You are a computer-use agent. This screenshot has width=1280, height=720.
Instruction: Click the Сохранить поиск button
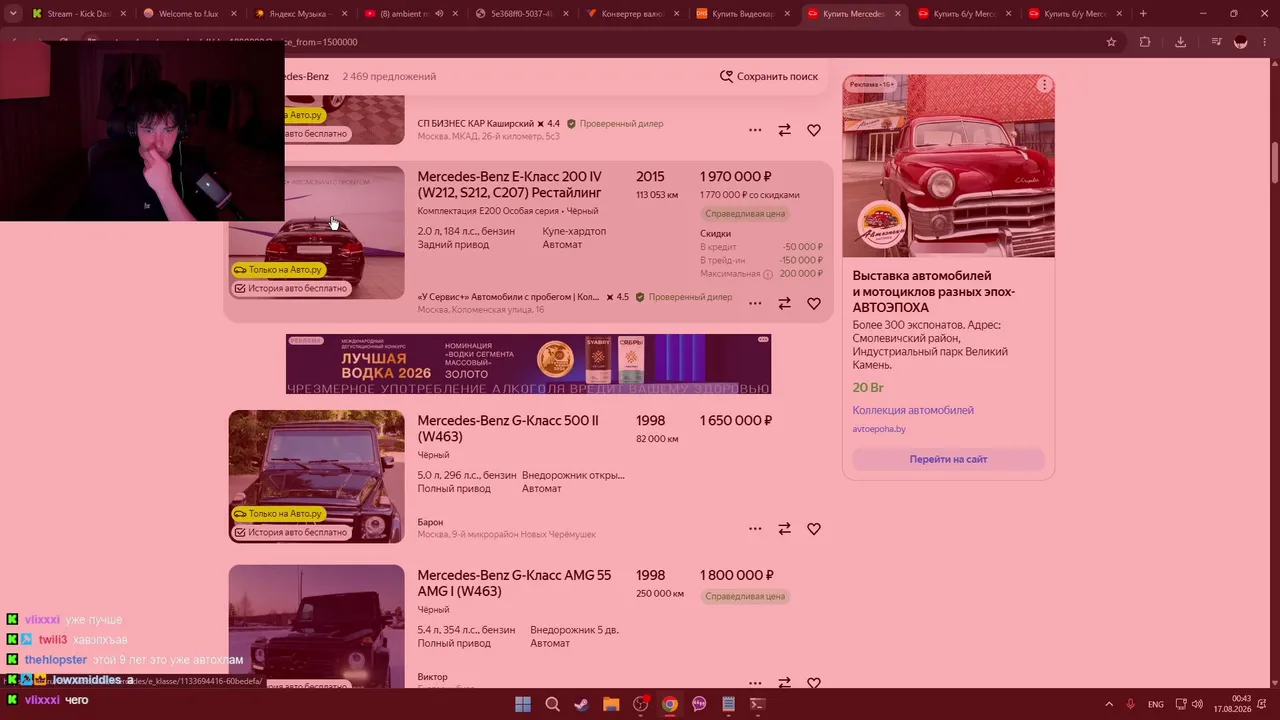tap(769, 76)
